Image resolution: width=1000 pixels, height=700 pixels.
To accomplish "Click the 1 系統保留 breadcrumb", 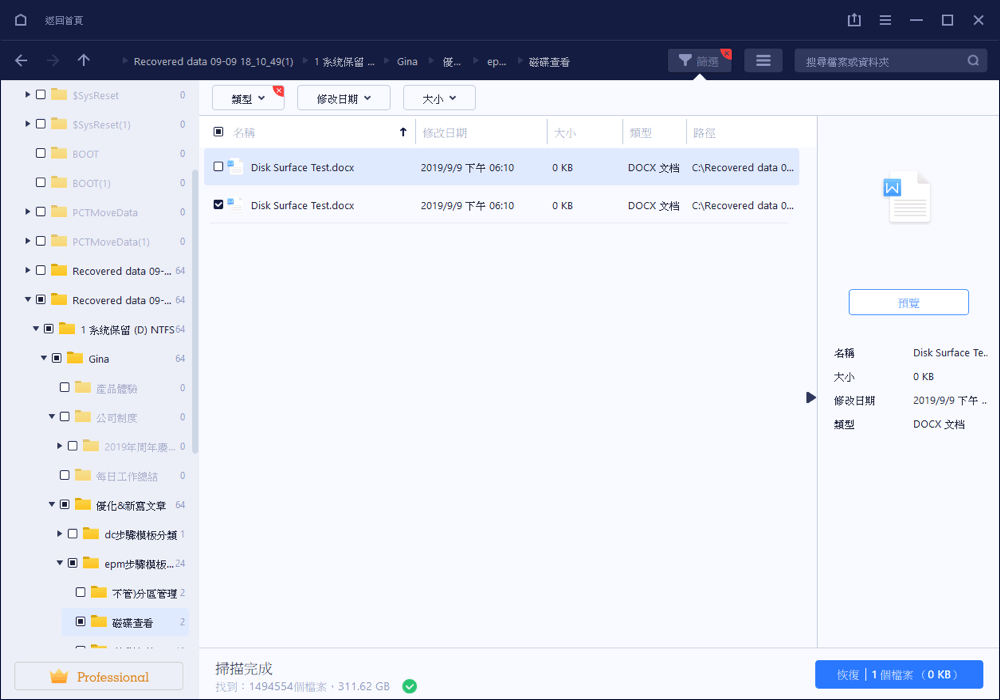I will tap(344, 61).
